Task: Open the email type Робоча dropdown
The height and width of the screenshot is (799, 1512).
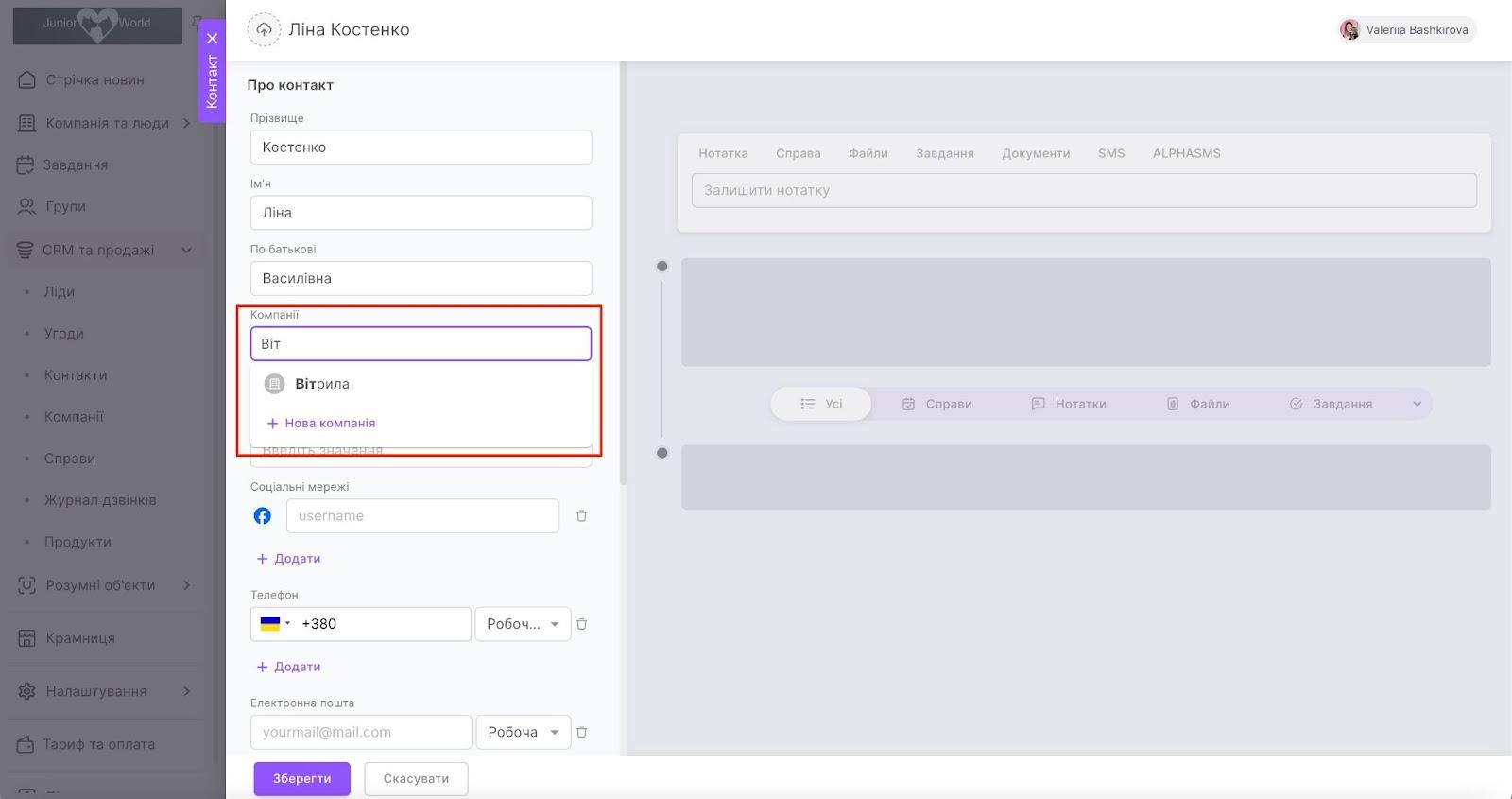Action: tap(523, 732)
